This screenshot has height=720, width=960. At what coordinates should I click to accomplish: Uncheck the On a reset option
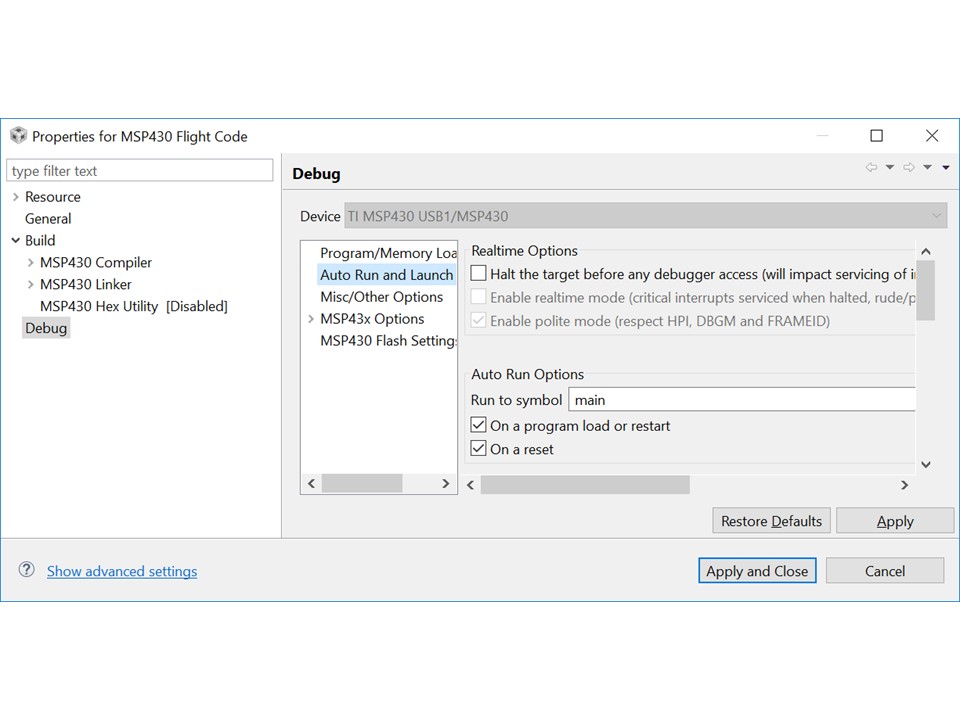click(x=479, y=449)
